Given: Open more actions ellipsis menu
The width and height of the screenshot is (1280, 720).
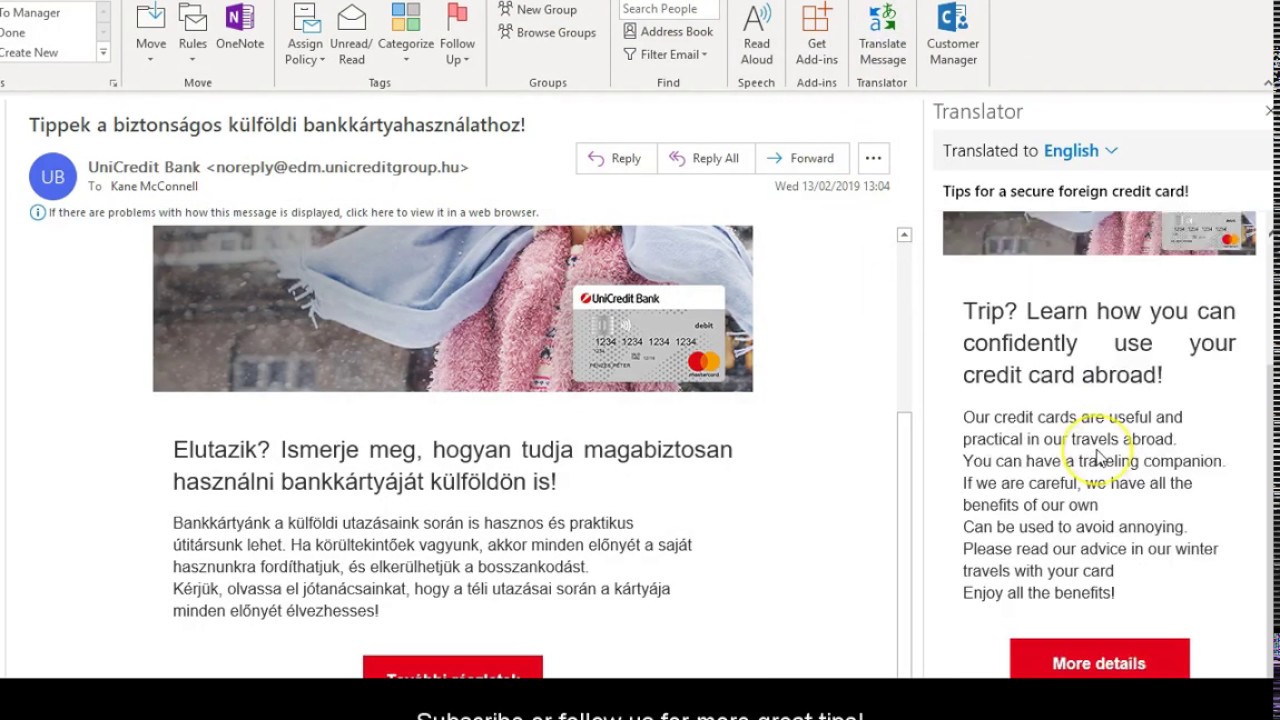Looking at the screenshot, I should coord(873,158).
